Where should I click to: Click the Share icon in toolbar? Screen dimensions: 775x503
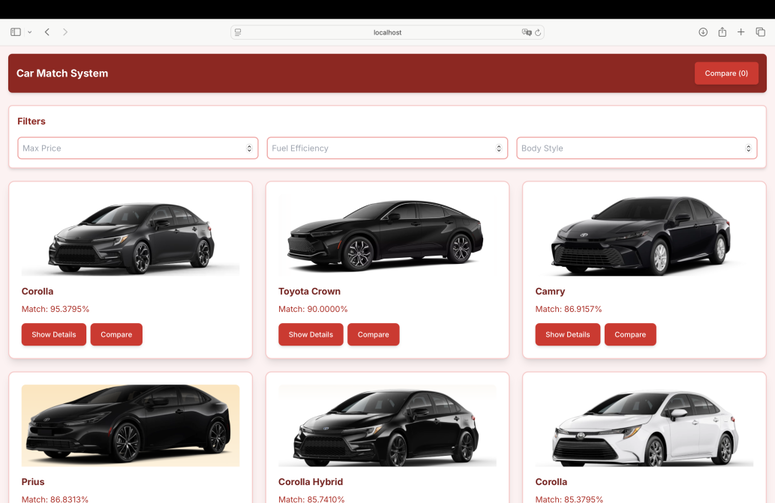tap(722, 32)
